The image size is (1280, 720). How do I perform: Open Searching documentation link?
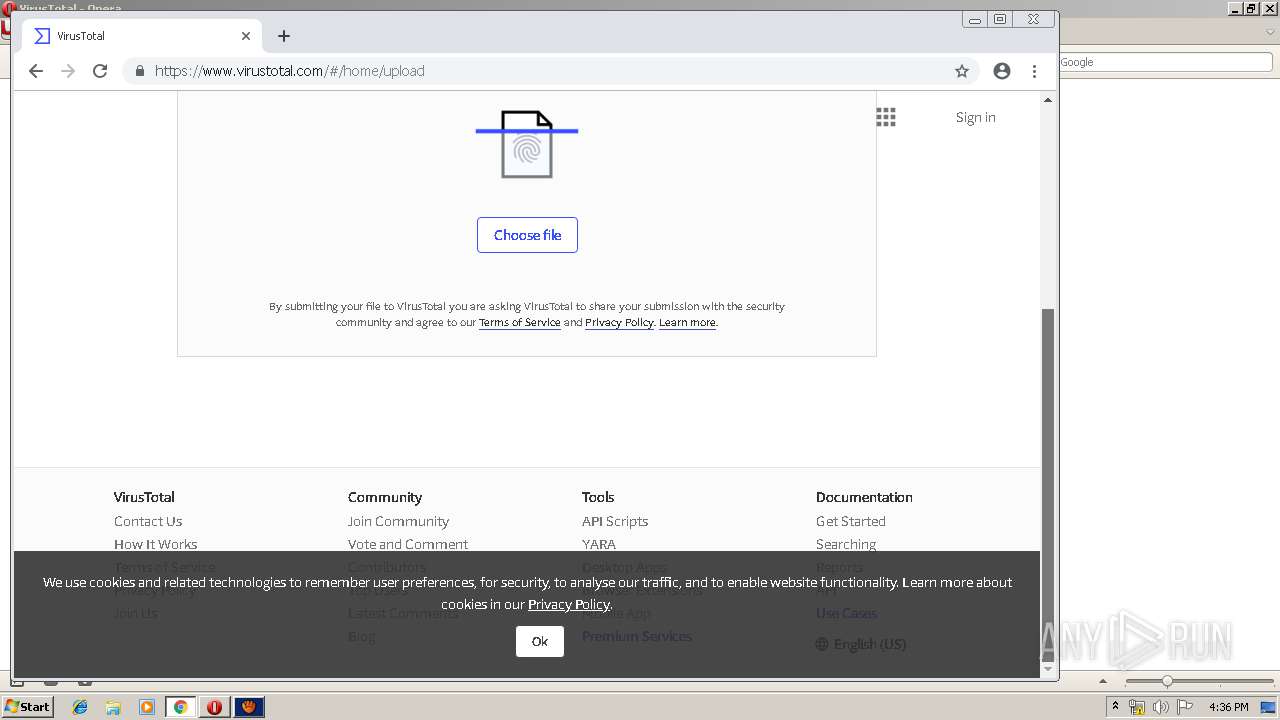point(846,544)
